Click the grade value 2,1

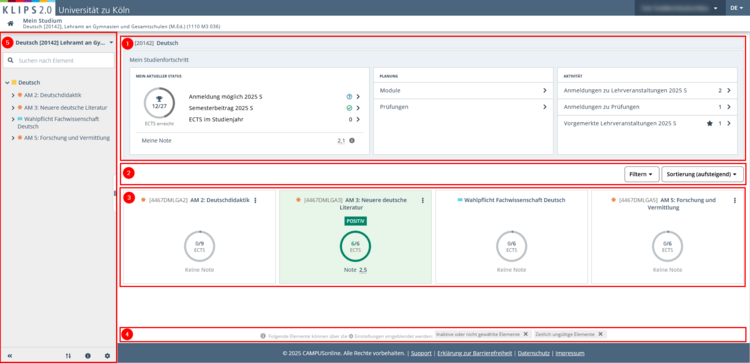[341, 141]
